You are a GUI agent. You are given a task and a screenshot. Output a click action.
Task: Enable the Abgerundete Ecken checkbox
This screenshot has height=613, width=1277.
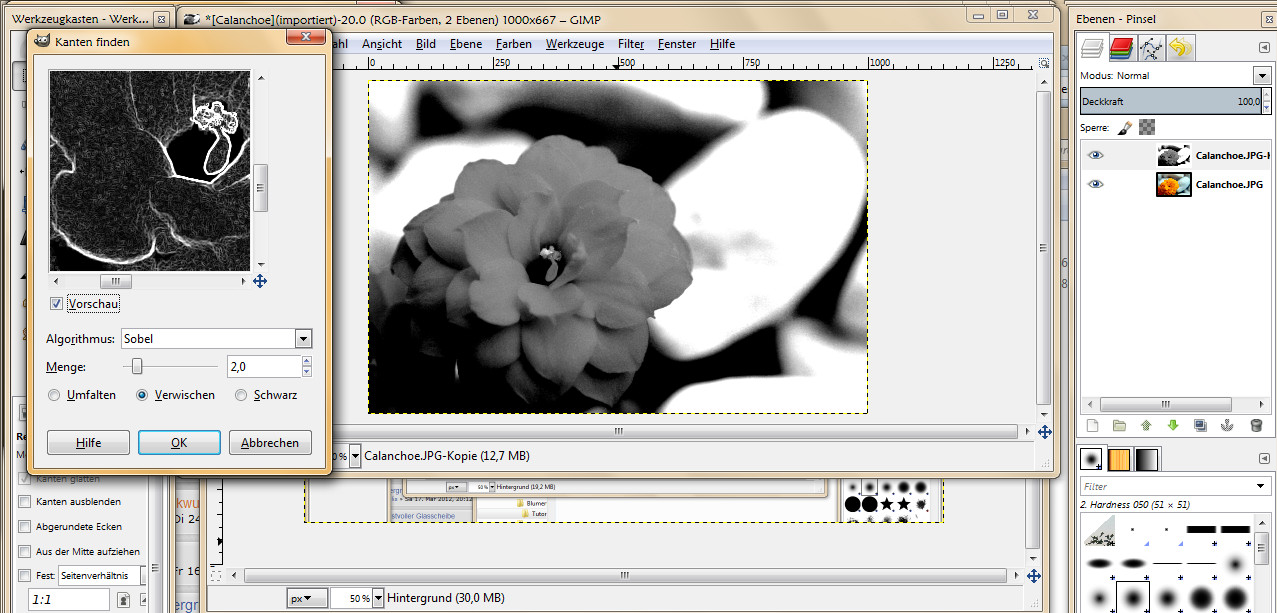pyautogui.click(x=25, y=526)
